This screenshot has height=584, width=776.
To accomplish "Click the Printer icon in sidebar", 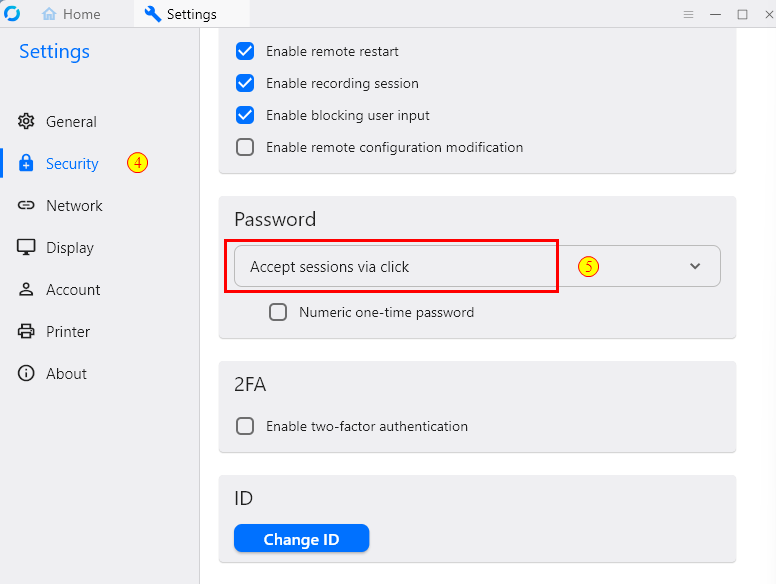I will 26,331.
